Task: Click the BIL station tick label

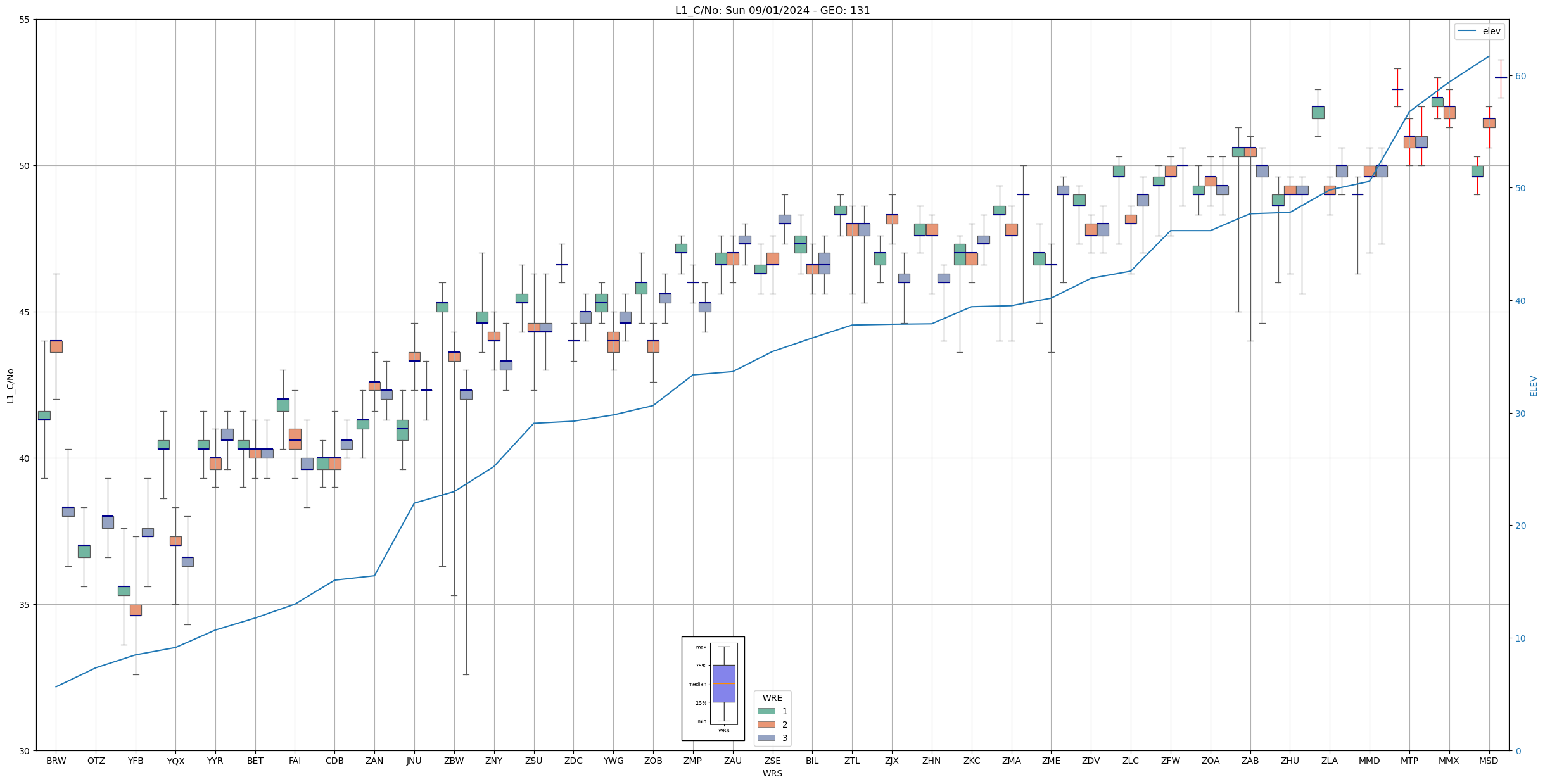Action: tap(812, 761)
